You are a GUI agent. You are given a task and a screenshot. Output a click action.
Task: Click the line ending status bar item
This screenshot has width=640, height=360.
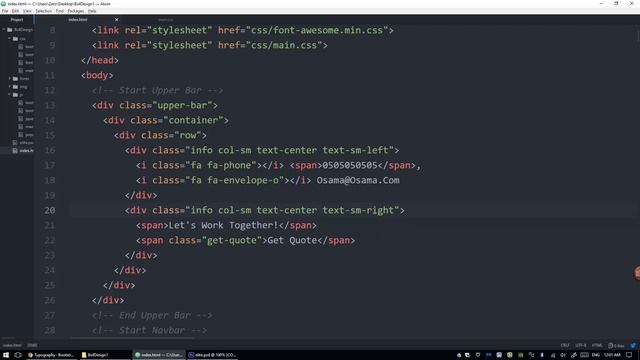coord(565,345)
